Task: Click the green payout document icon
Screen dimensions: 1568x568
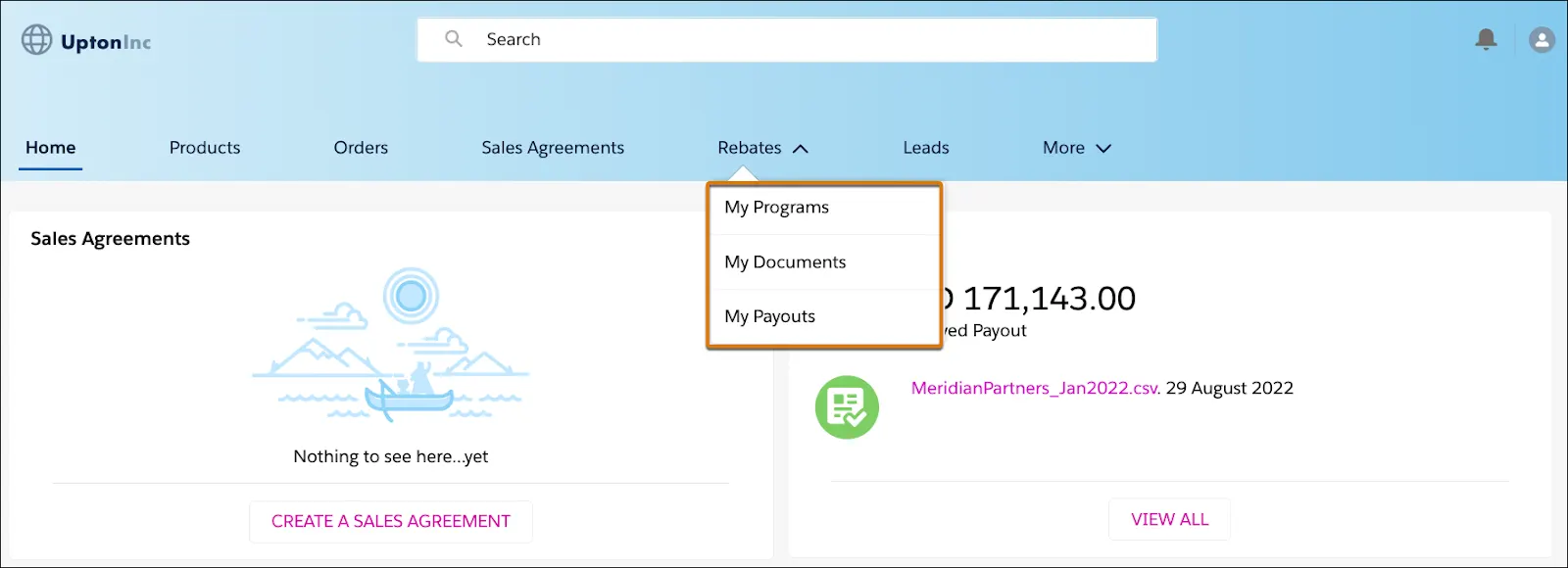Action: click(847, 407)
